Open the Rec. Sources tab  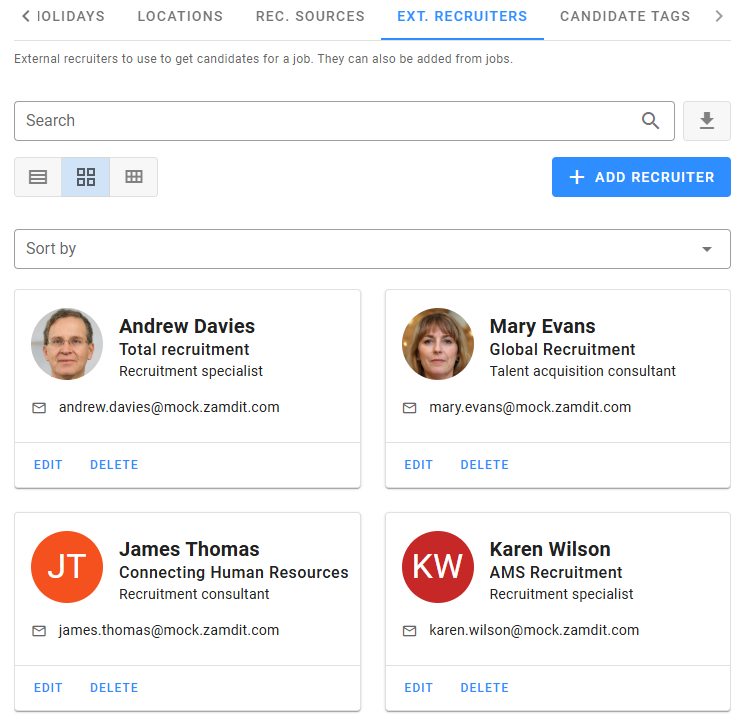tap(310, 16)
